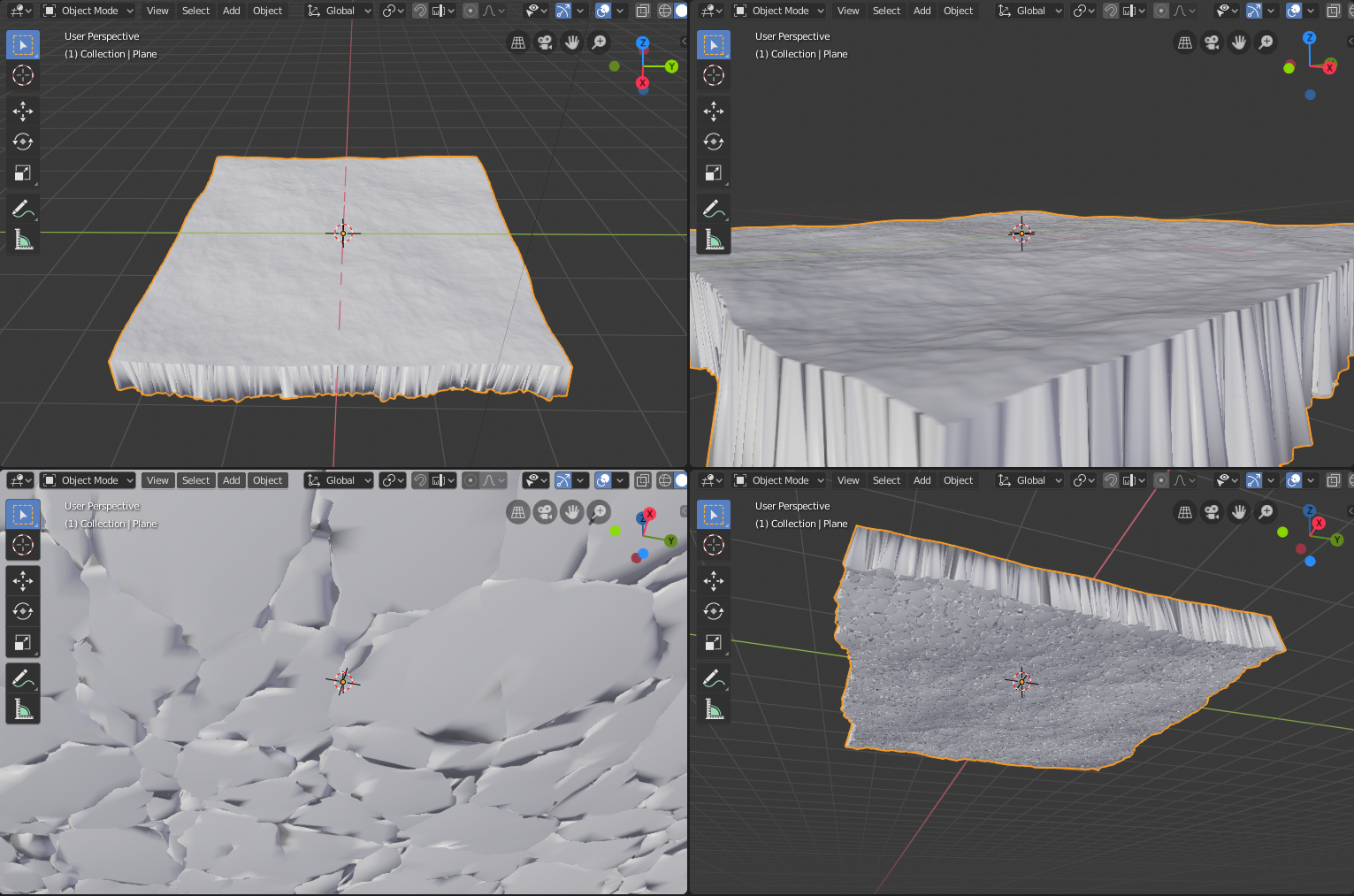The height and width of the screenshot is (896, 1354).
Task: Click the hand pan icon in top-right viewport
Action: pos(1239,42)
